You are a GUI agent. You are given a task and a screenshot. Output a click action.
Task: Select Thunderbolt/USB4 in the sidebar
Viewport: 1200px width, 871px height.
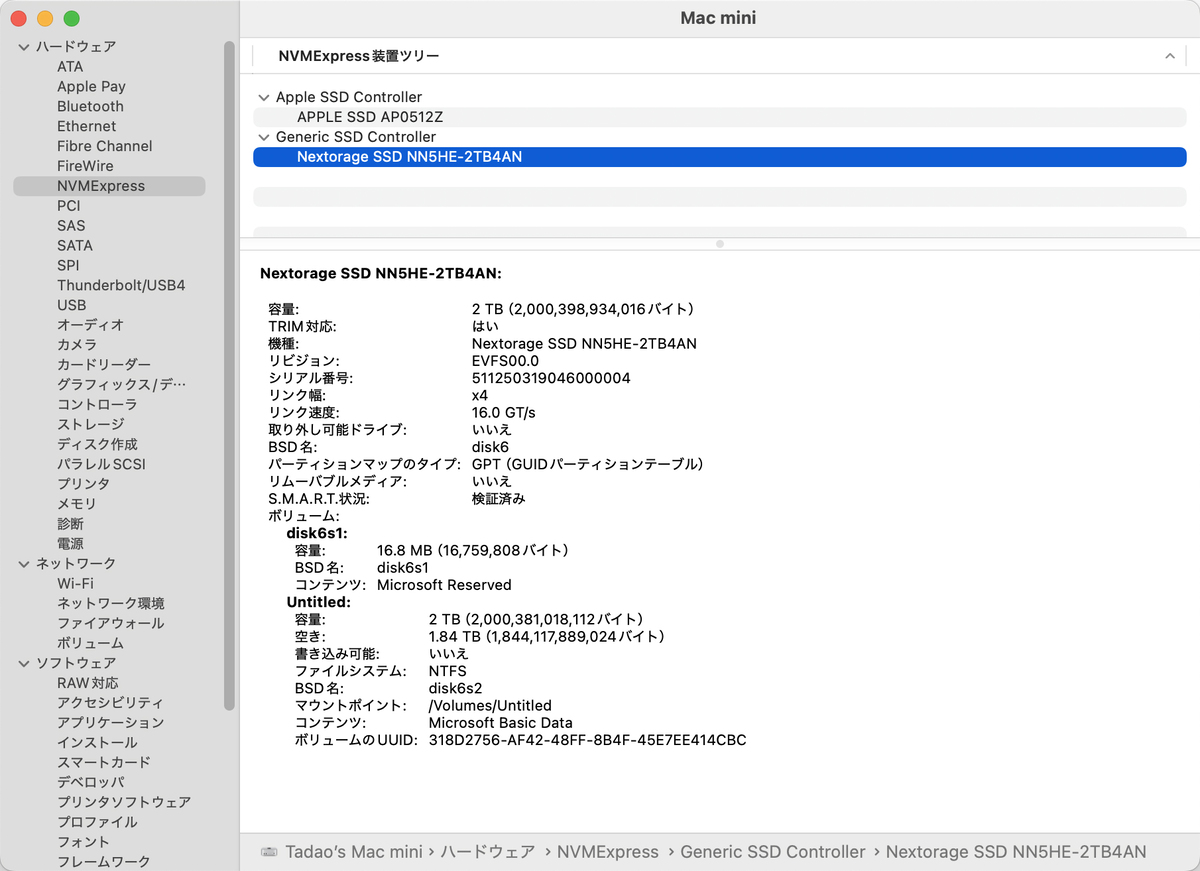[121, 286]
